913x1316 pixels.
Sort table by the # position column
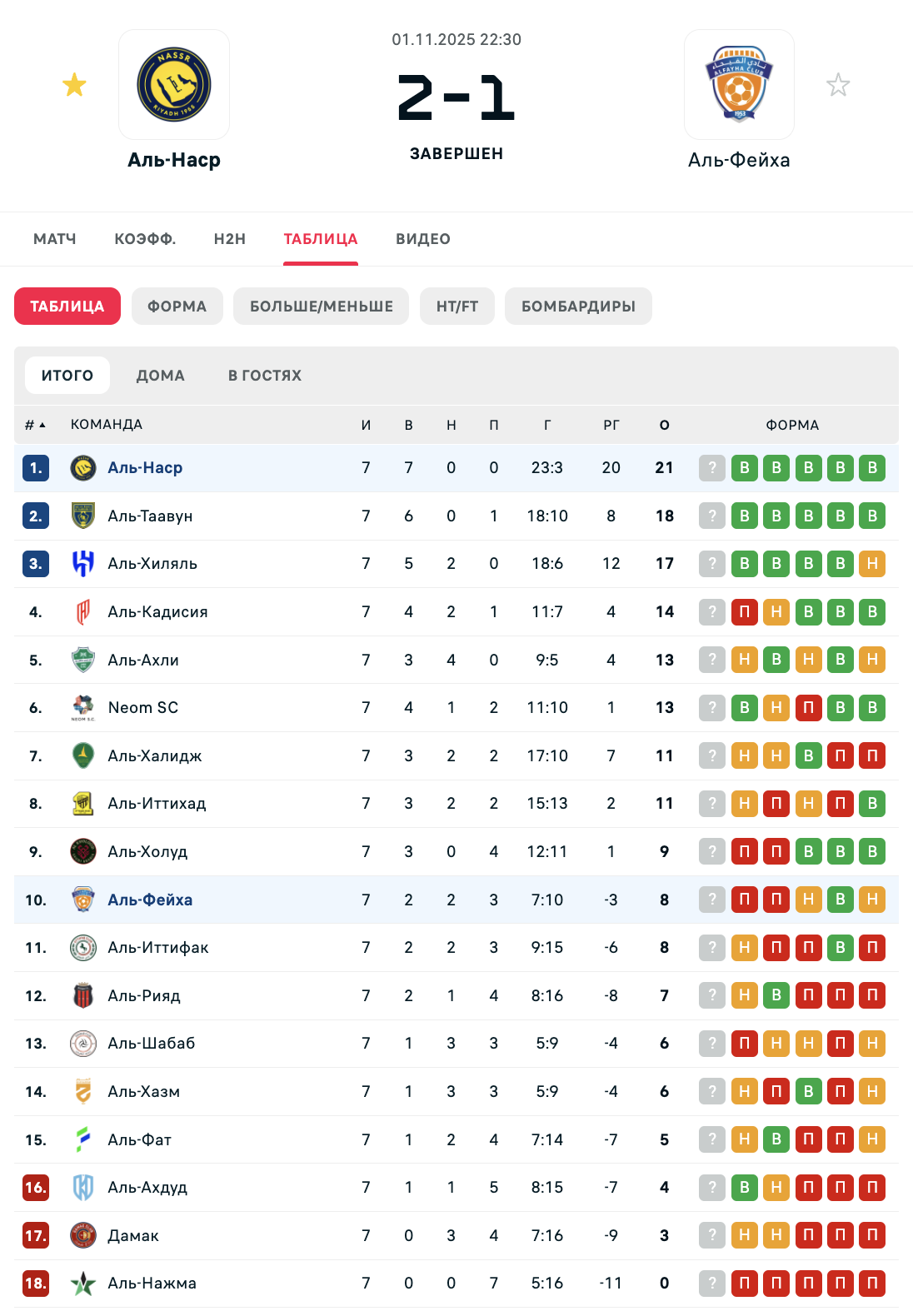click(x=34, y=425)
